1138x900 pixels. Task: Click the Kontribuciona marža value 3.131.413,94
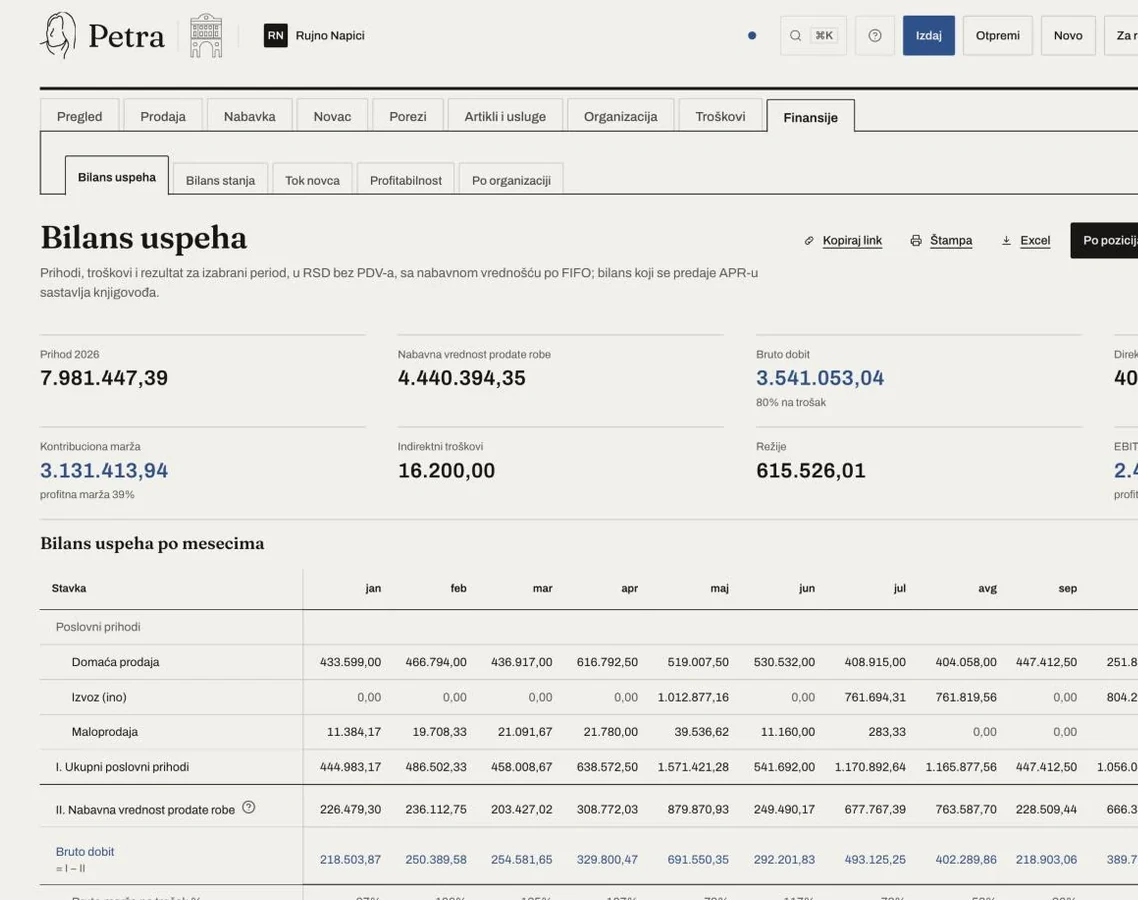click(x=104, y=470)
